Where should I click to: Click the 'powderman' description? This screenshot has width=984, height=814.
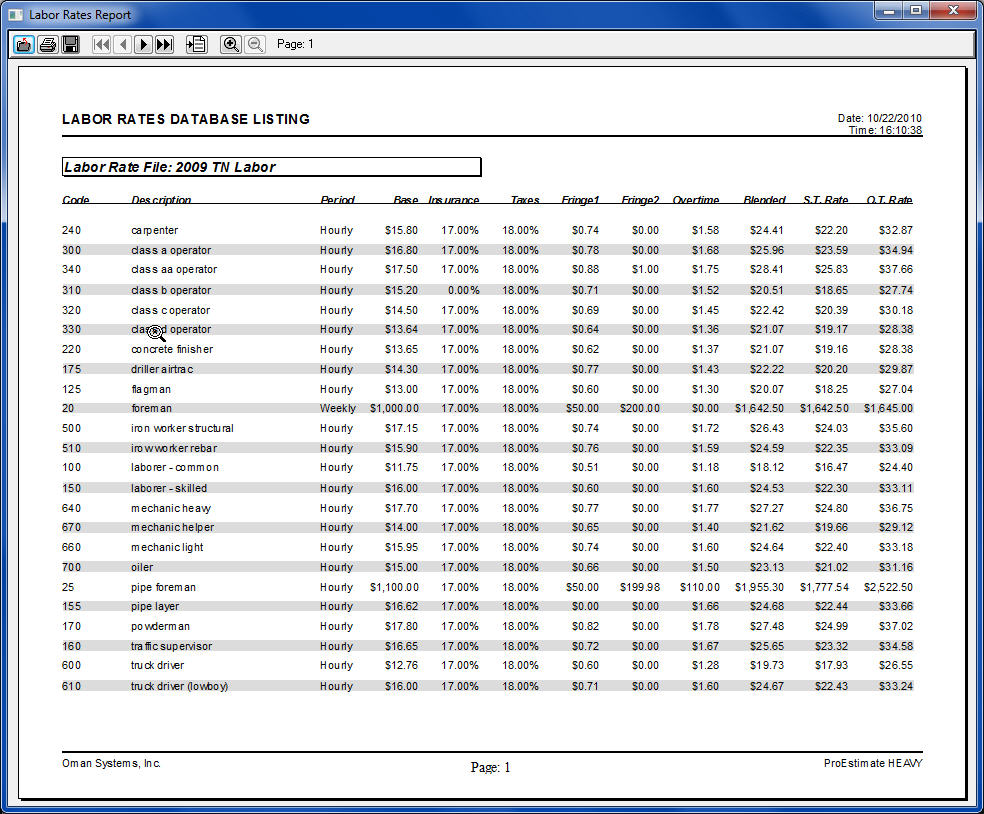pos(160,626)
